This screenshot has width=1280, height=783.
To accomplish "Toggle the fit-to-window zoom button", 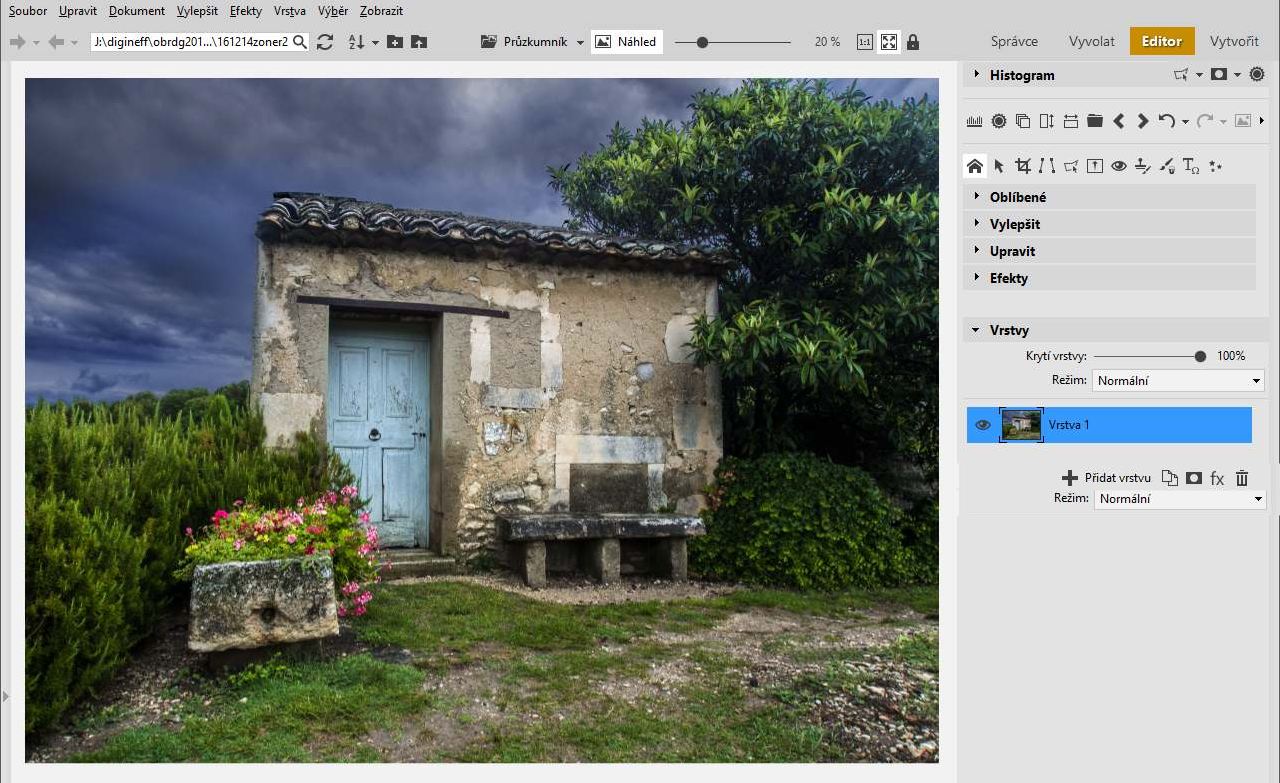I will [x=889, y=42].
